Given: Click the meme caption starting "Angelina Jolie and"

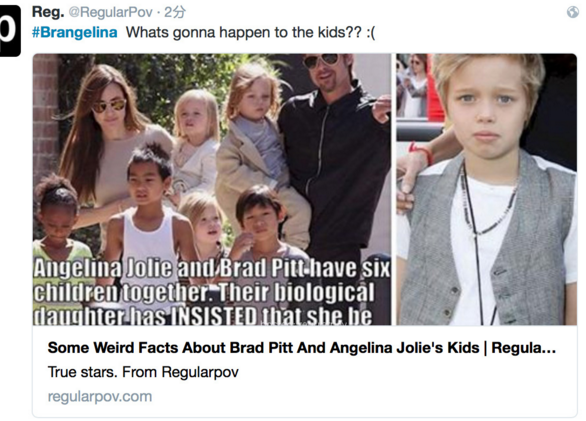Looking at the screenshot, I should 212,292.
